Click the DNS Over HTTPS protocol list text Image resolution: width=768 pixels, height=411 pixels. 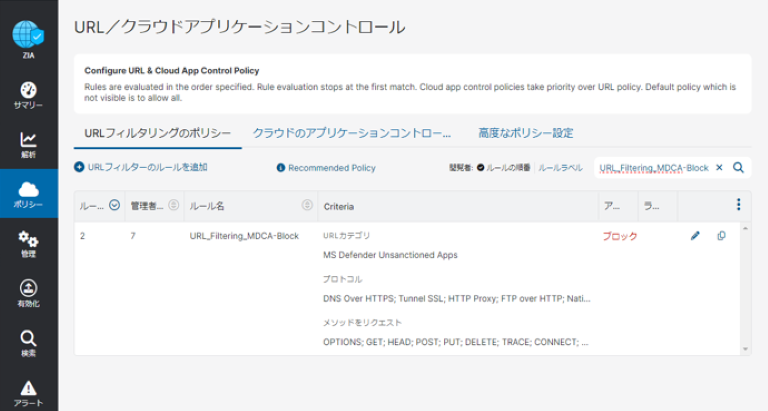pos(456,298)
